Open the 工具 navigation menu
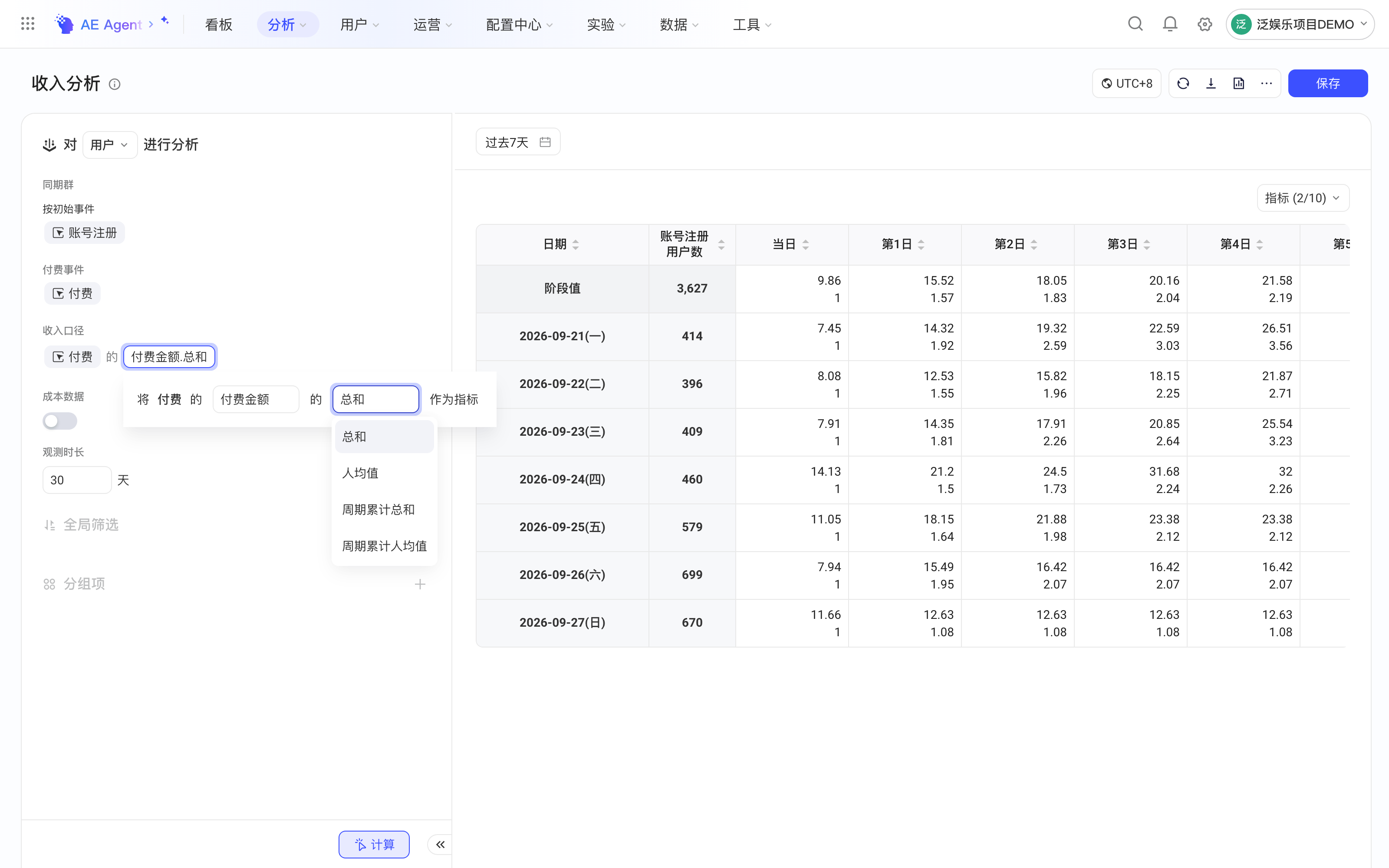The height and width of the screenshot is (868, 1389). point(752,24)
